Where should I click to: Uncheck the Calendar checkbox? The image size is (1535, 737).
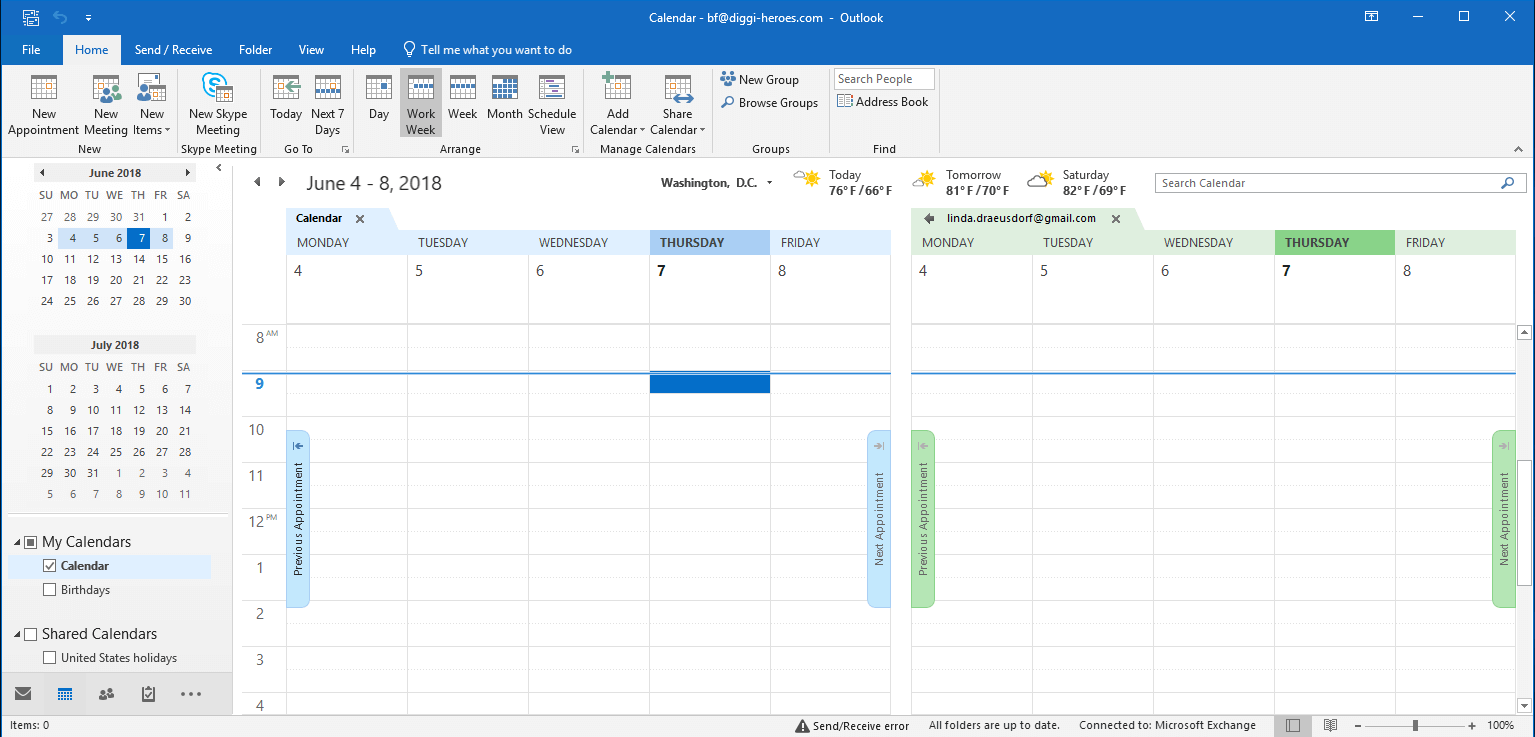(50, 566)
